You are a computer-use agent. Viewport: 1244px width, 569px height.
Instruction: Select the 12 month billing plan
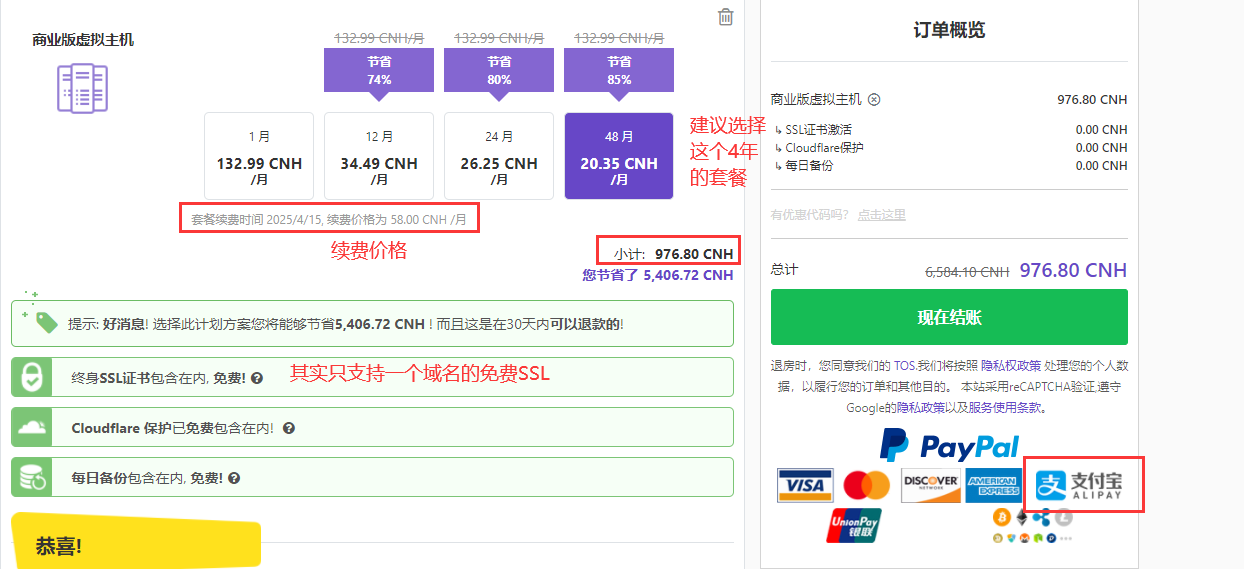[379, 156]
